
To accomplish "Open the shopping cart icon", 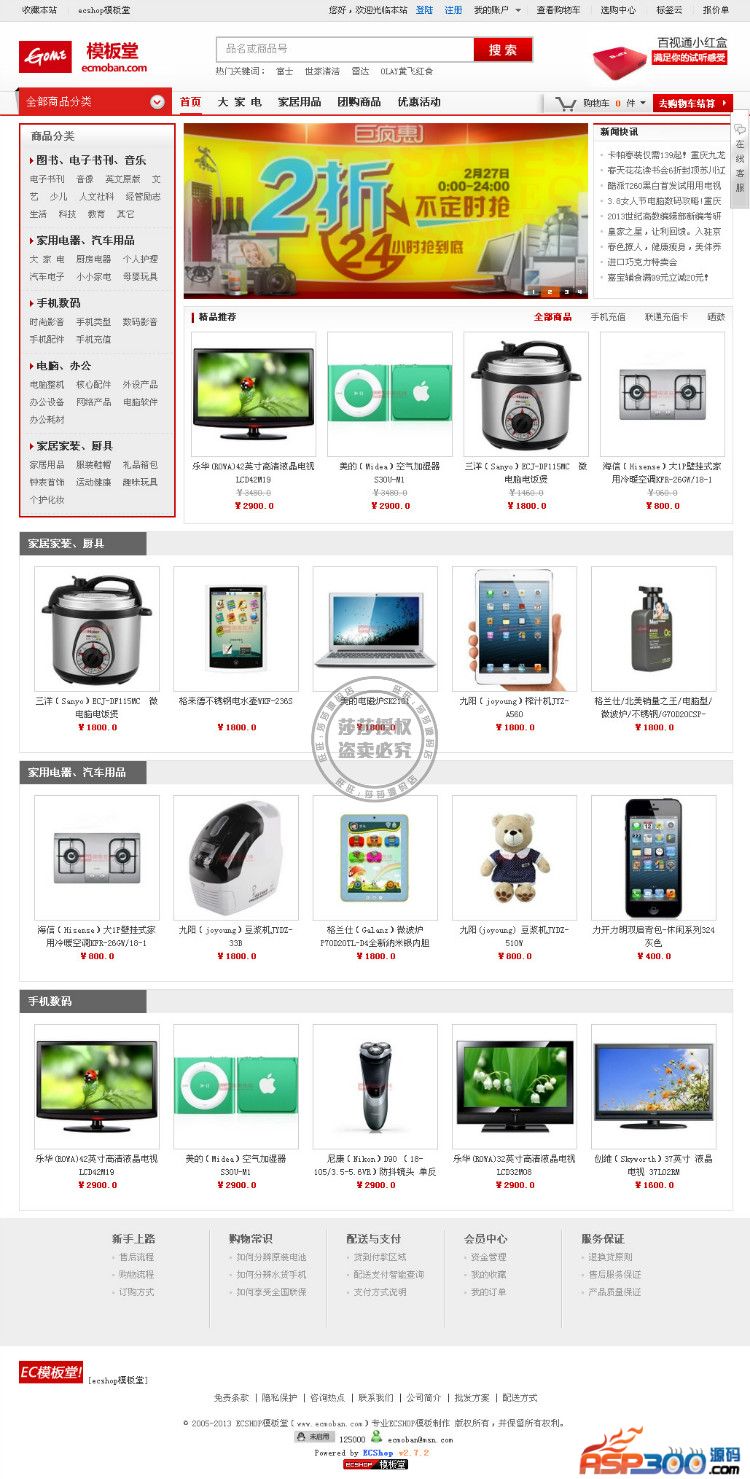I will [566, 102].
